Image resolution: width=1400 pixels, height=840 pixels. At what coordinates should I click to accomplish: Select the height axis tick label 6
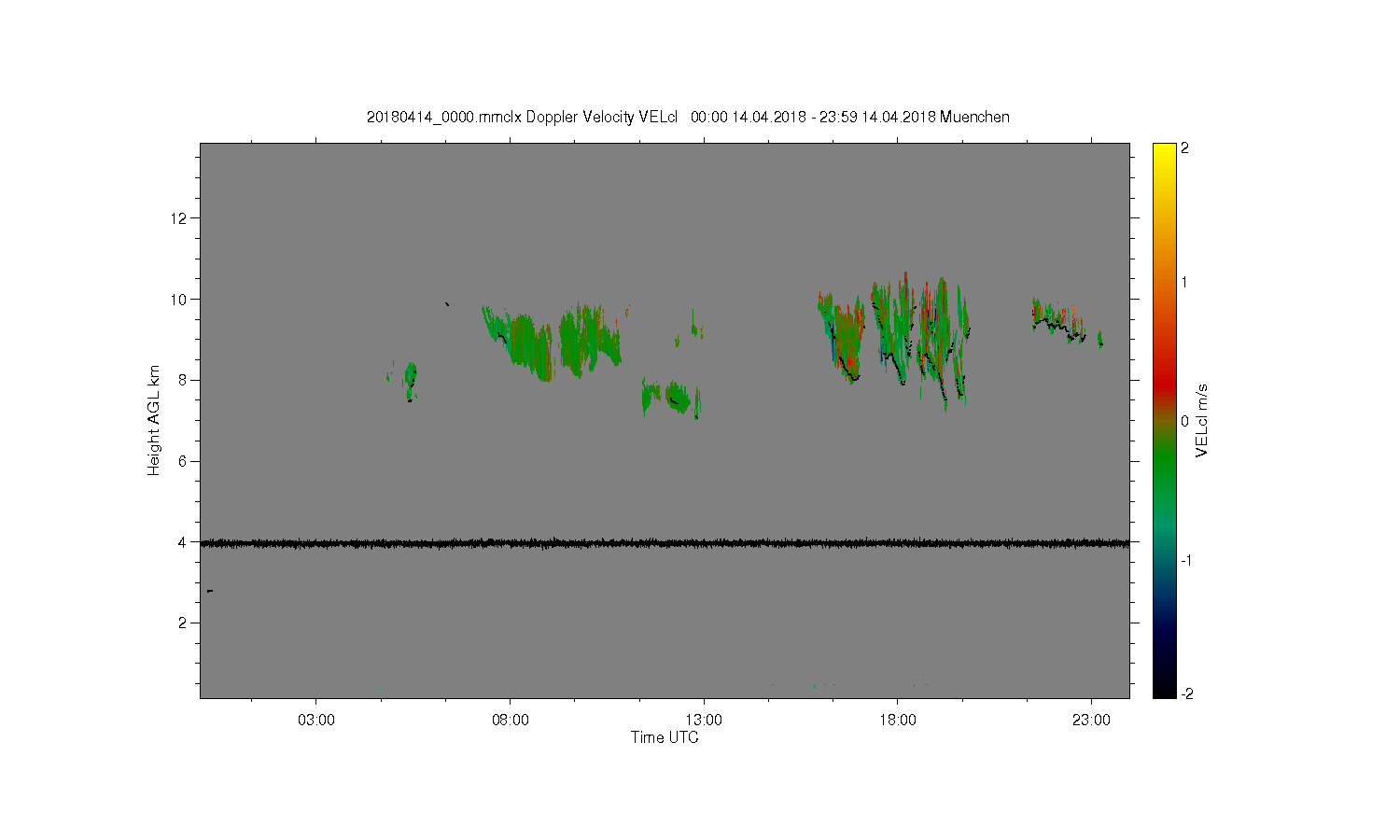[x=185, y=461]
